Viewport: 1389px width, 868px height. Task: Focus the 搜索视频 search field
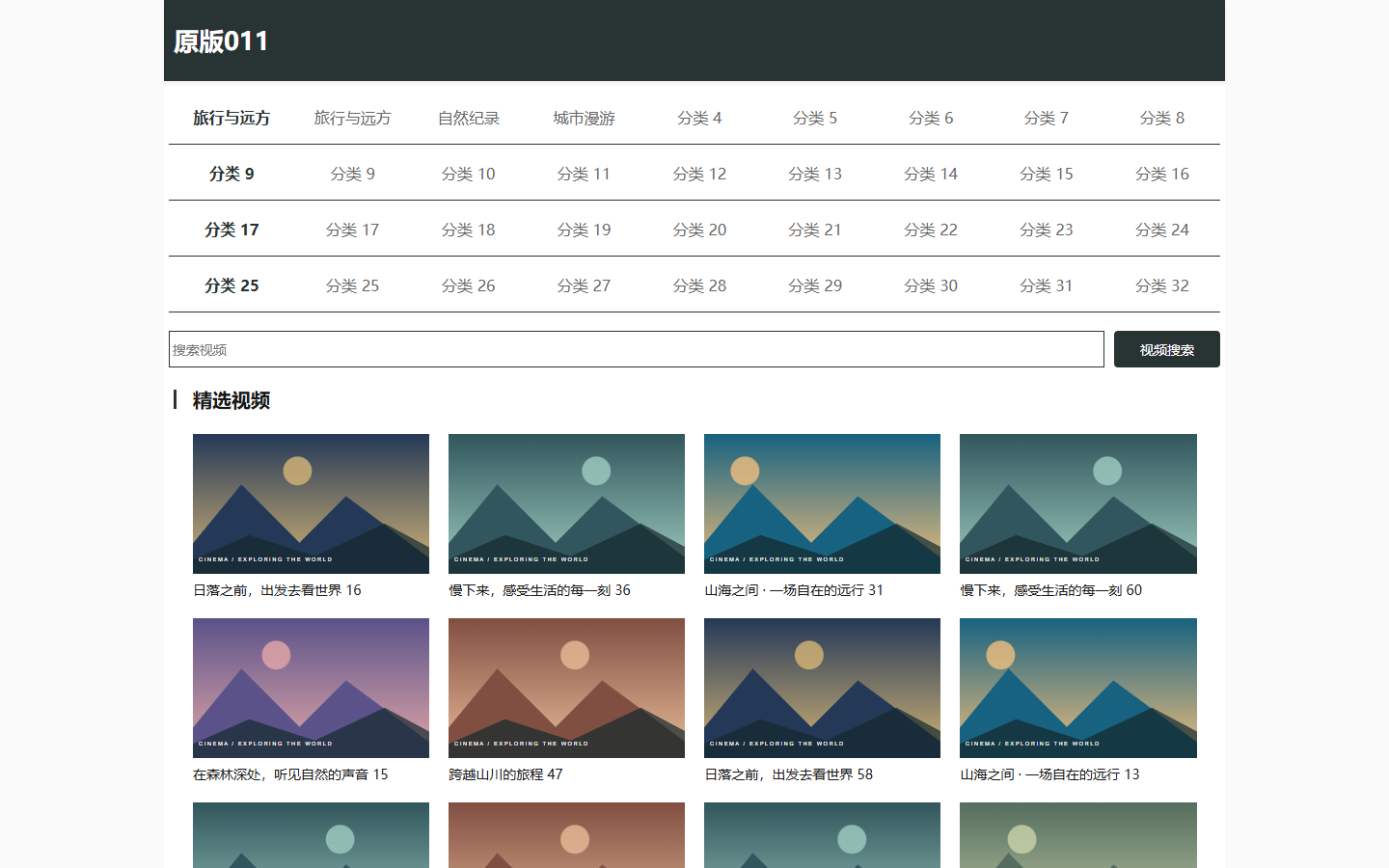(x=637, y=349)
